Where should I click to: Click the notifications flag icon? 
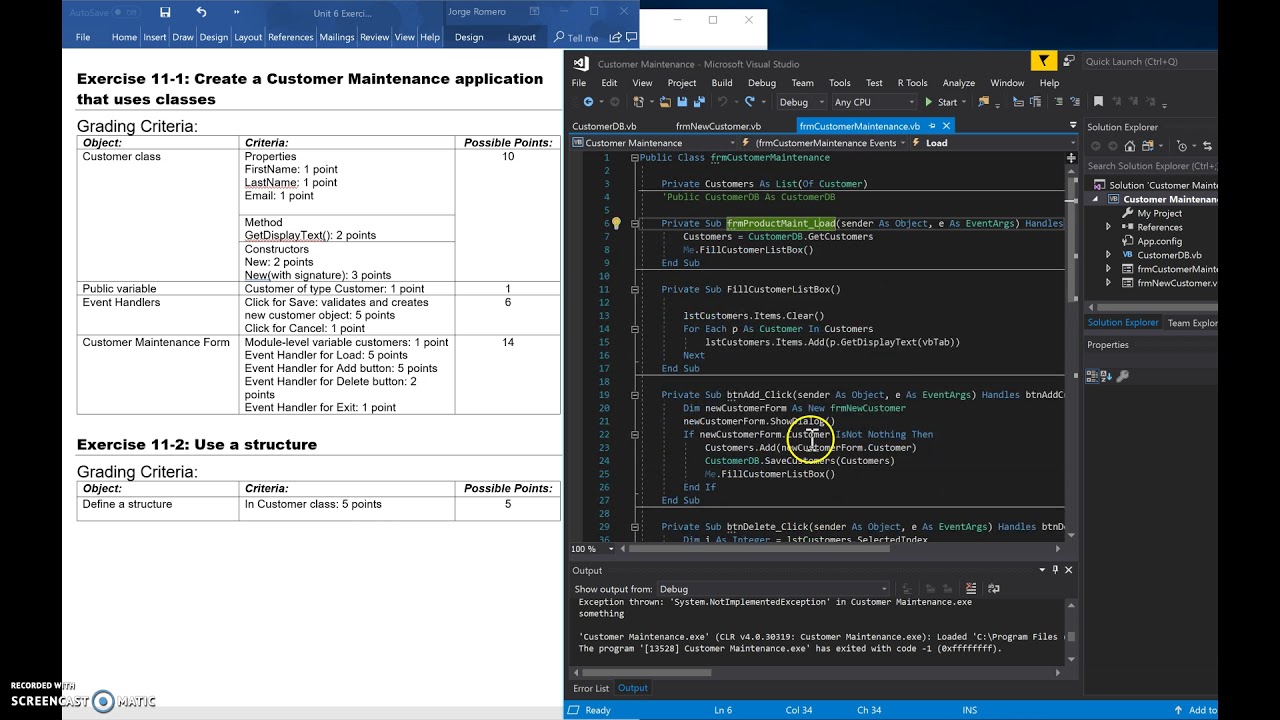(x=1043, y=62)
